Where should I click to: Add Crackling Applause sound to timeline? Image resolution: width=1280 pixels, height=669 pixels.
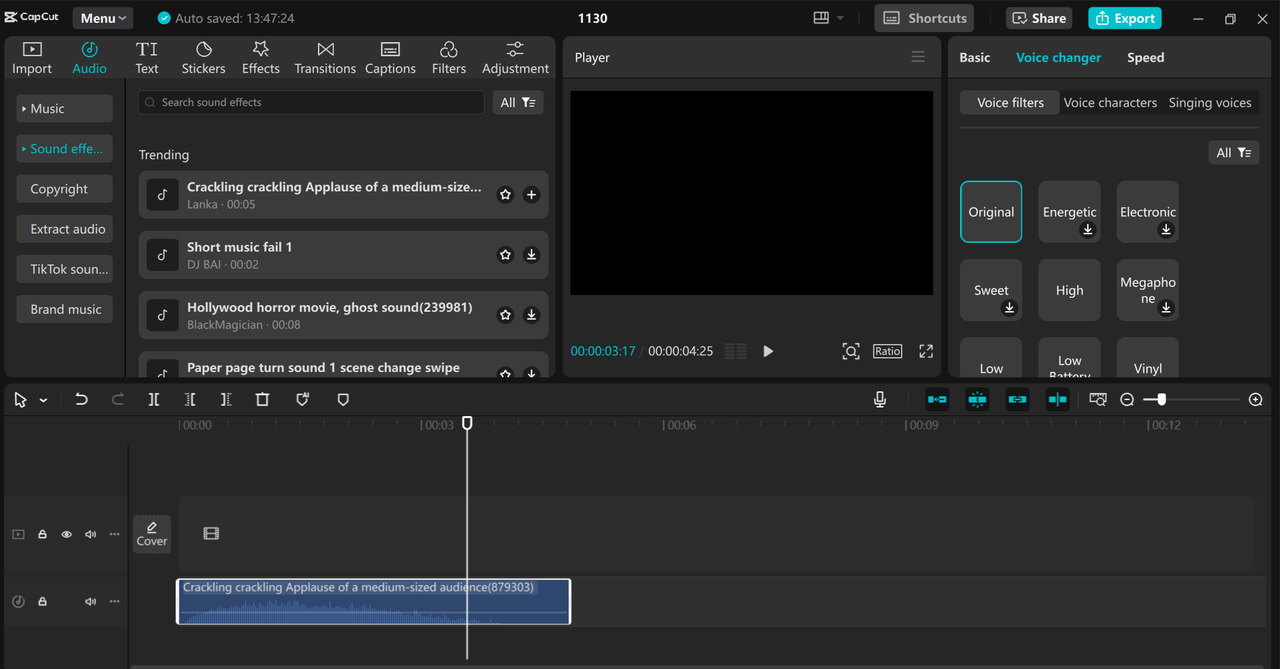tap(531, 195)
